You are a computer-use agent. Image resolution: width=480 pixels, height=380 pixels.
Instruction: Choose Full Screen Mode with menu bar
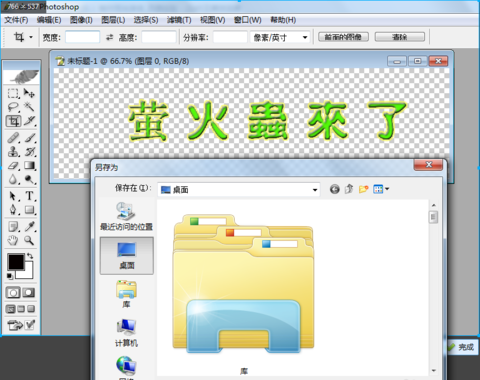point(21,309)
